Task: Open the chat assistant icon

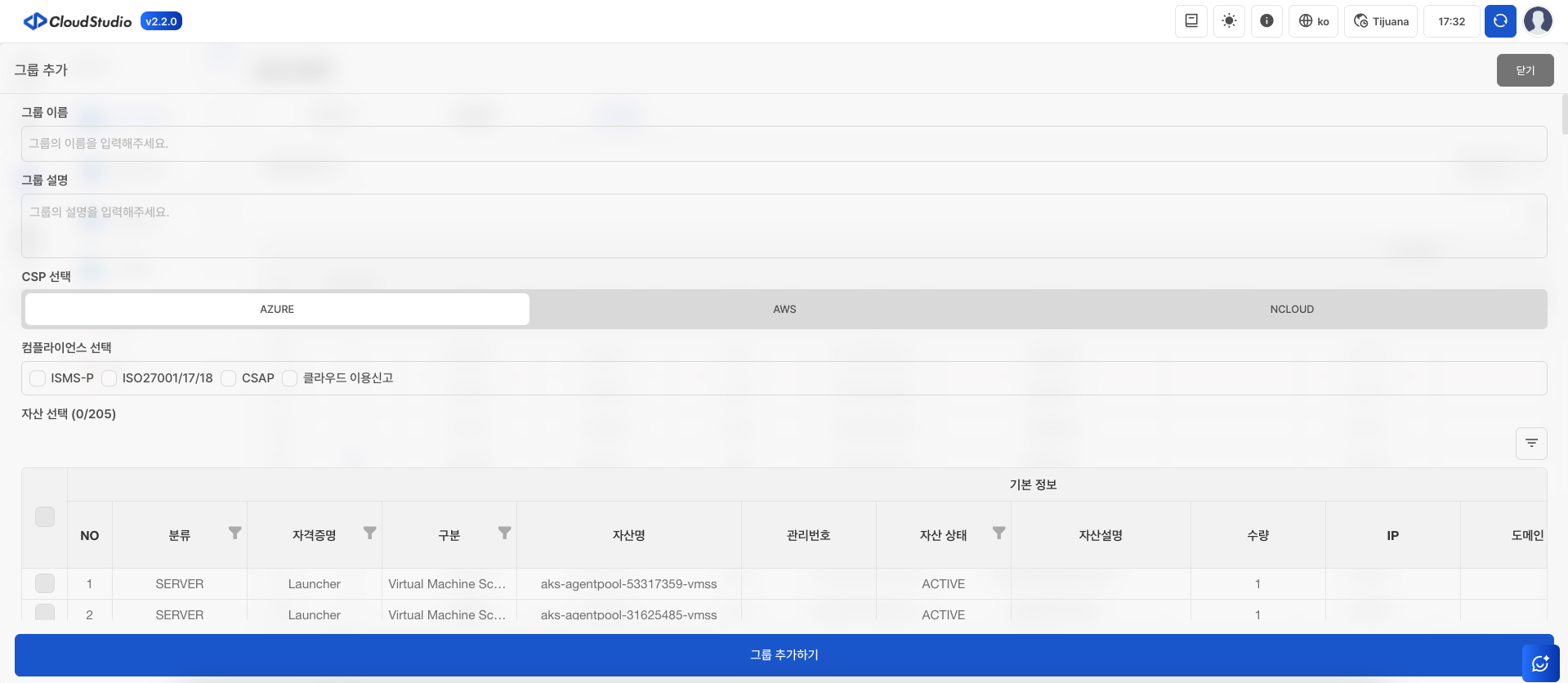Action: [x=1540, y=663]
